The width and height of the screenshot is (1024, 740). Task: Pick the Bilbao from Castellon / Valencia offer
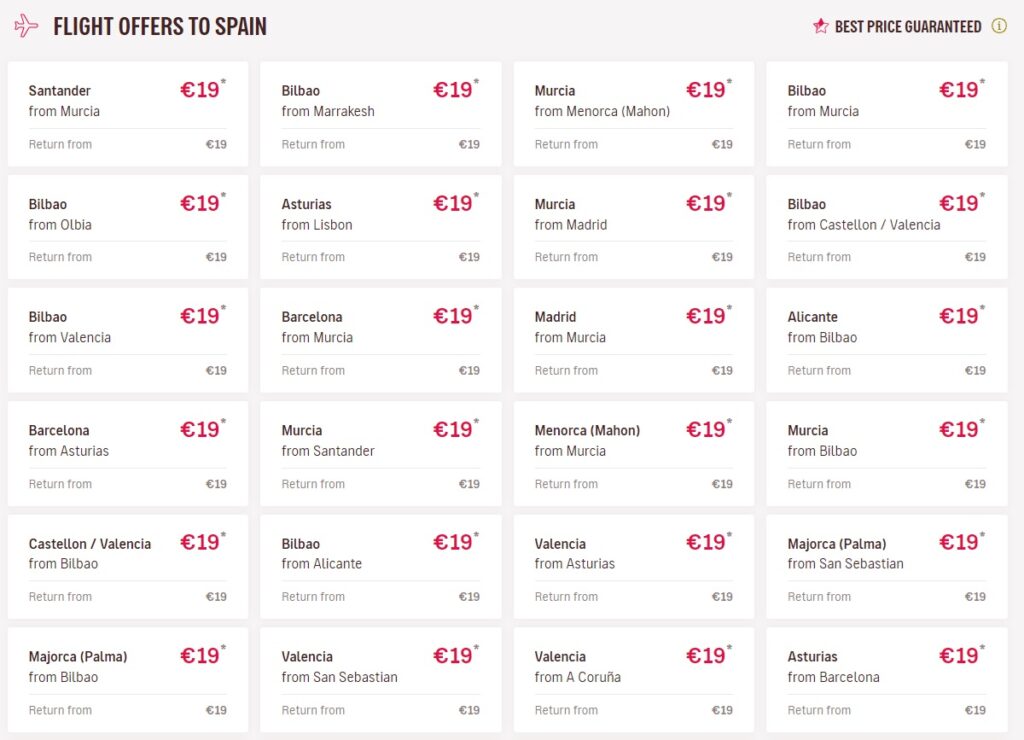[x=886, y=226]
